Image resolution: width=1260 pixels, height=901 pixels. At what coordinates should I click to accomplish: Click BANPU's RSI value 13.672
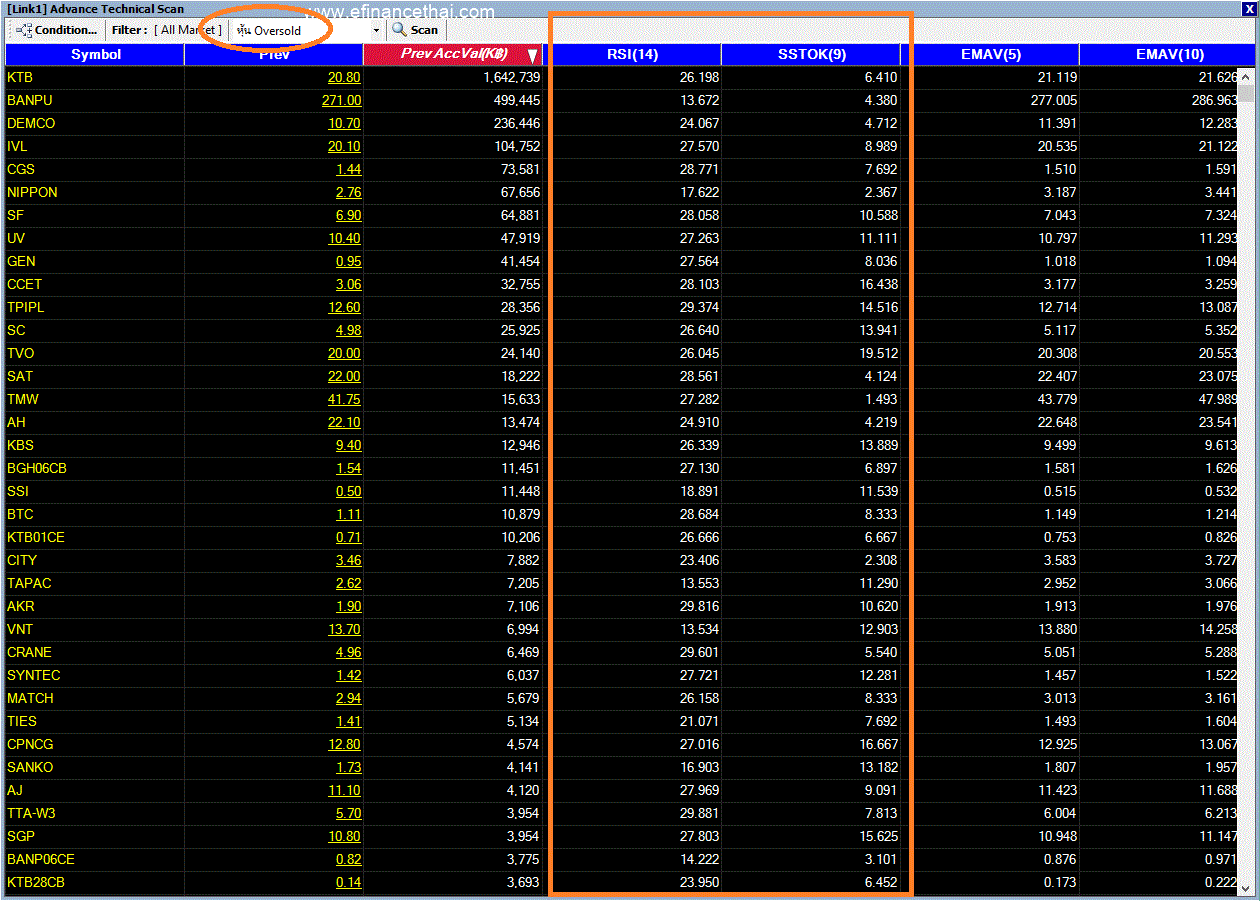[698, 100]
